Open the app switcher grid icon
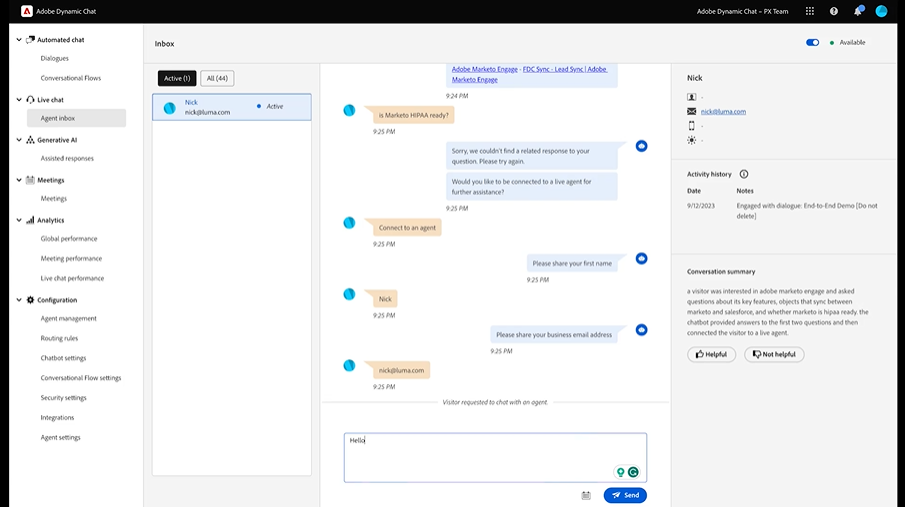The width and height of the screenshot is (905, 507). click(810, 11)
